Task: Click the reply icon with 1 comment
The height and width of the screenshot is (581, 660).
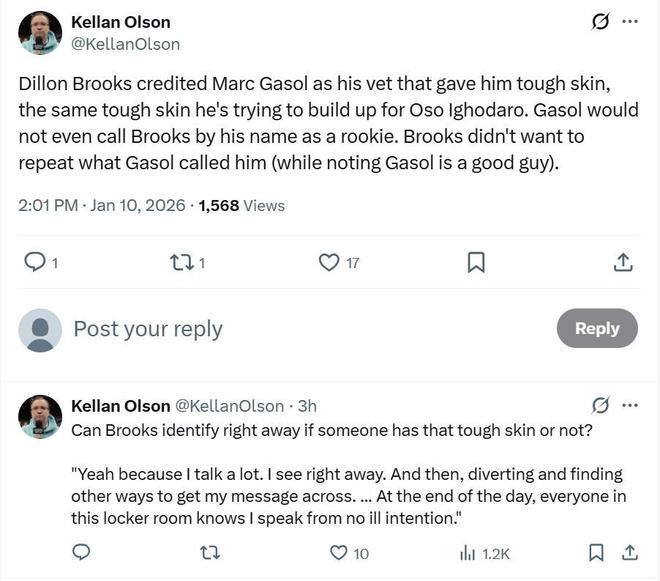Action: point(35,262)
